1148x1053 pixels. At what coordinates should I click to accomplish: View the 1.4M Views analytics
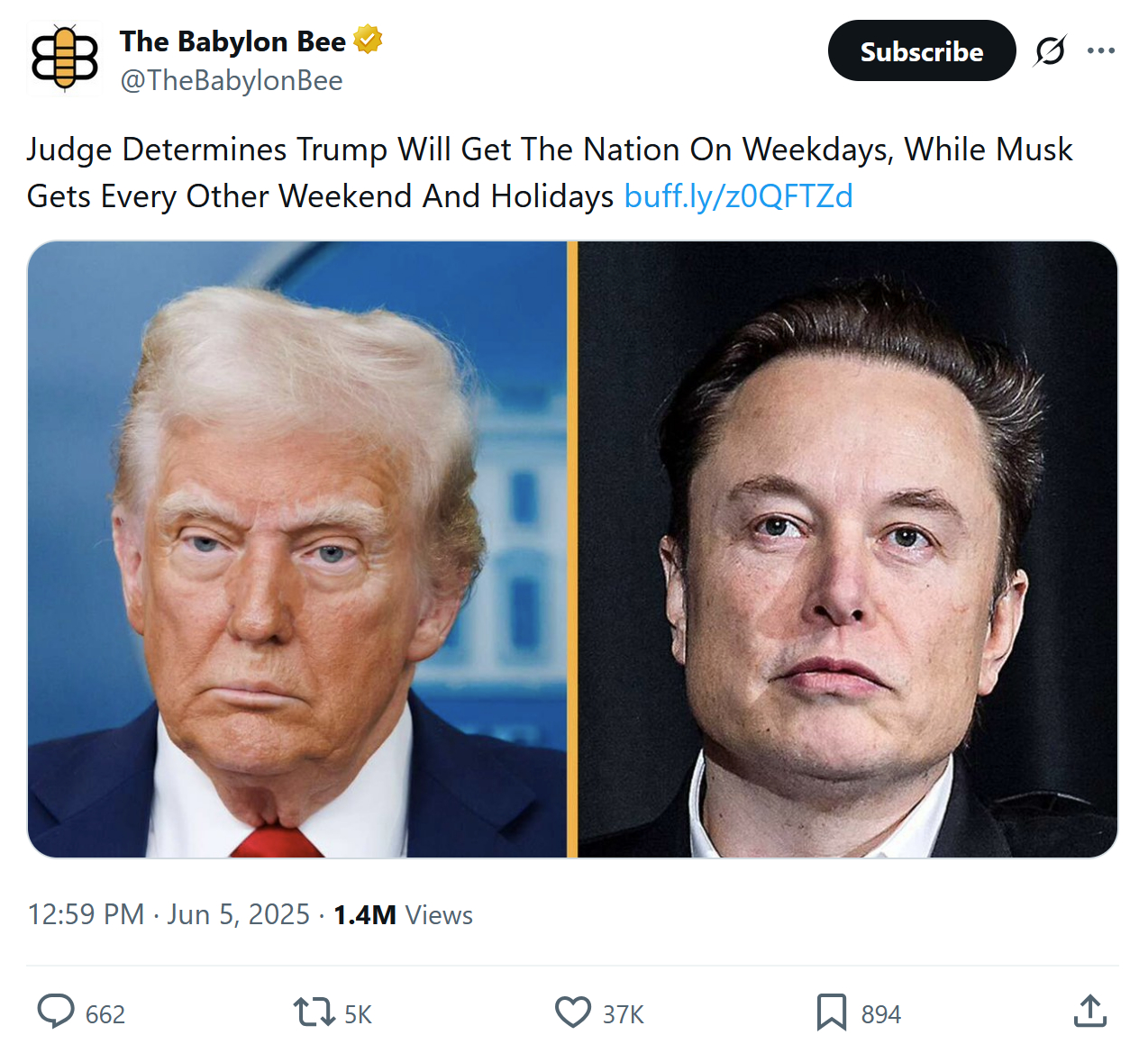pyautogui.click(x=403, y=915)
